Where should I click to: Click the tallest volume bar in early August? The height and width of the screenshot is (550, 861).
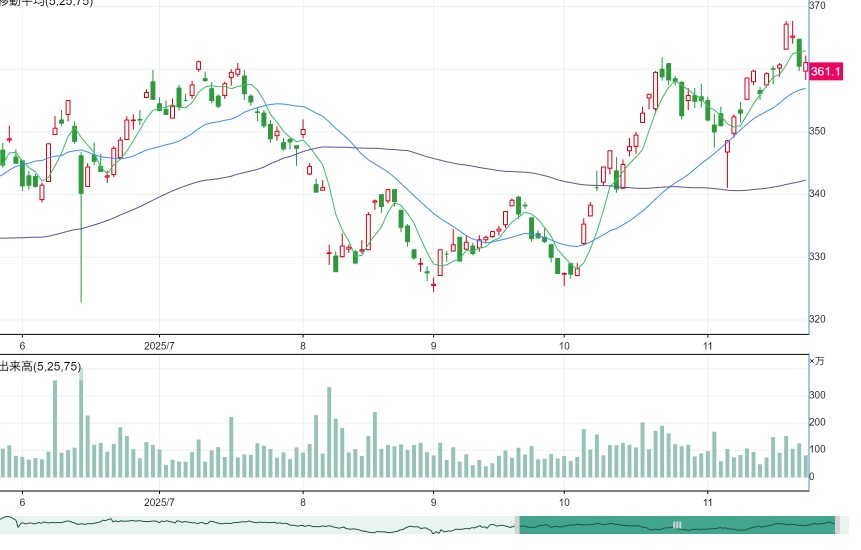coord(329,432)
